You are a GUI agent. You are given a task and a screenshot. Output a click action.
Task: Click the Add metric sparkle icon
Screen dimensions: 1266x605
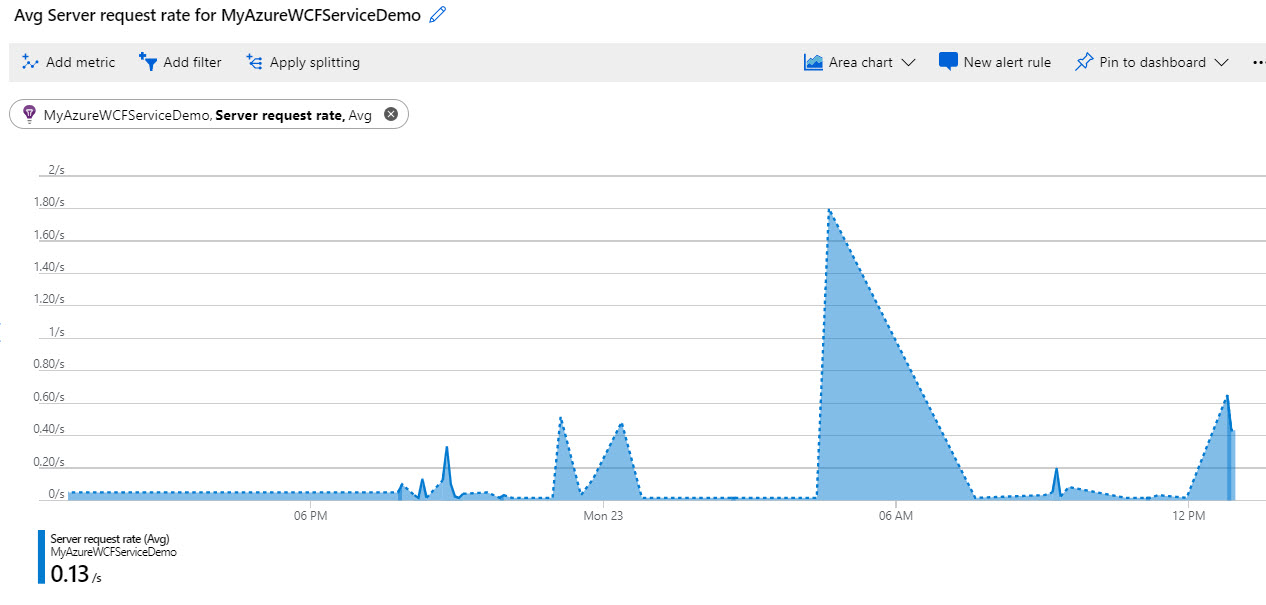30,62
